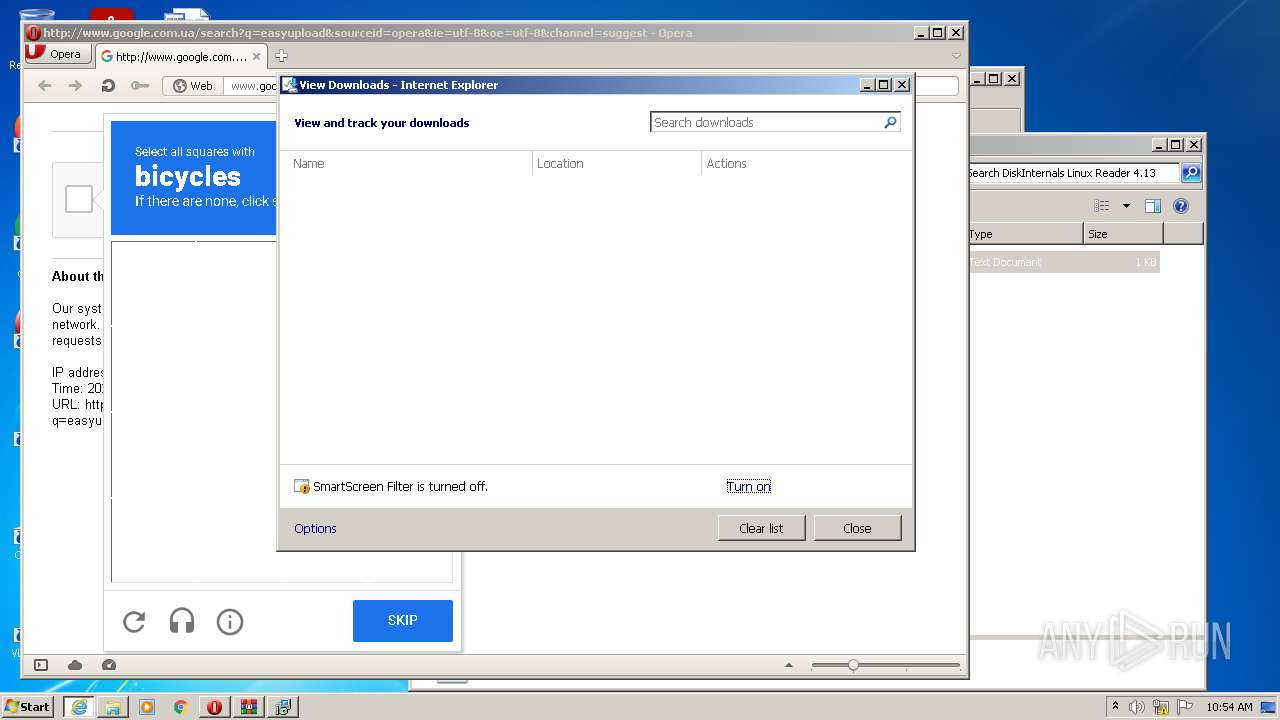Toggle Opera Turbo speedometer icon
The height and width of the screenshot is (720, 1280).
pyautogui.click(x=109, y=665)
